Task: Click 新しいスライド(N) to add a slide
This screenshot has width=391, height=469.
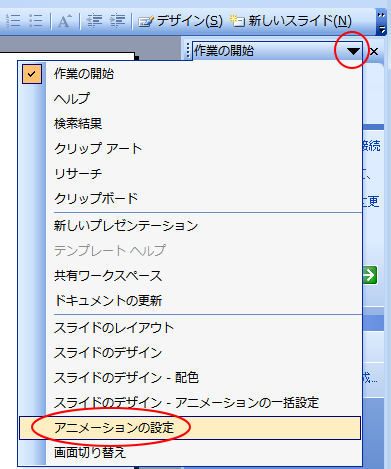Action: (x=291, y=21)
